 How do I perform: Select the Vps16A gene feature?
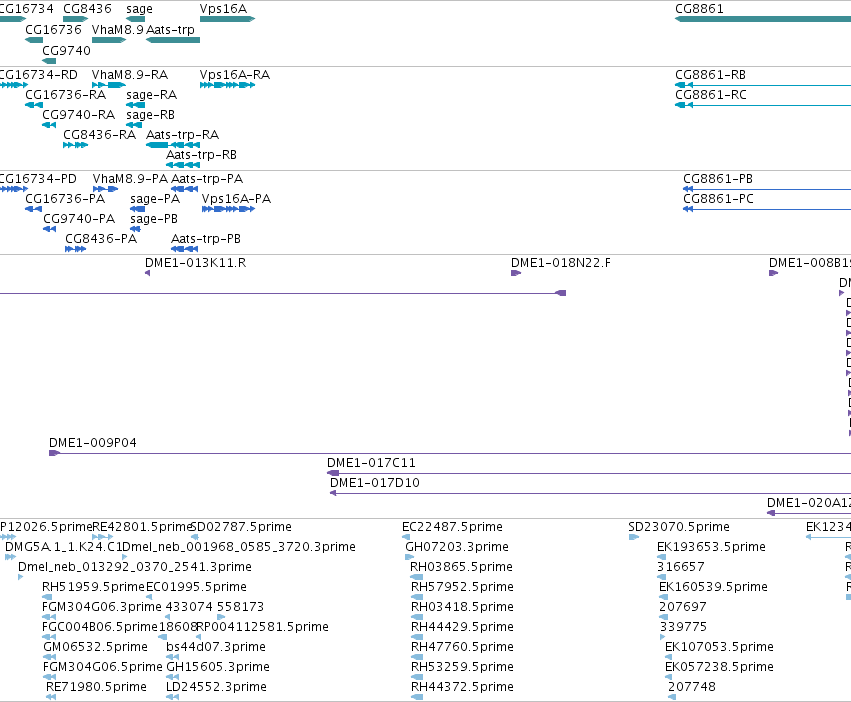pyautogui.click(x=227, y=19)
